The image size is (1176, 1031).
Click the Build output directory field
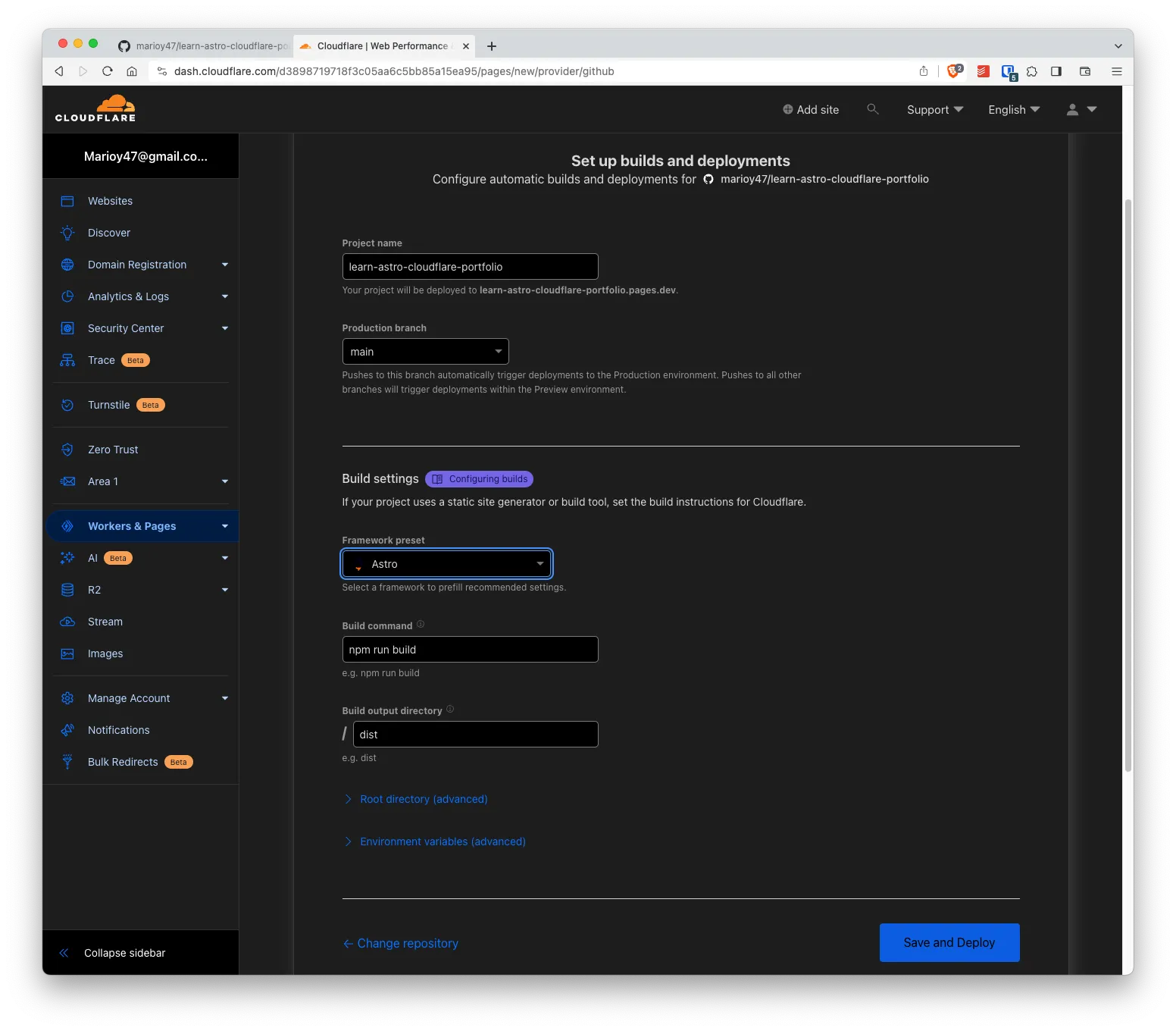(x=475, y=735)
